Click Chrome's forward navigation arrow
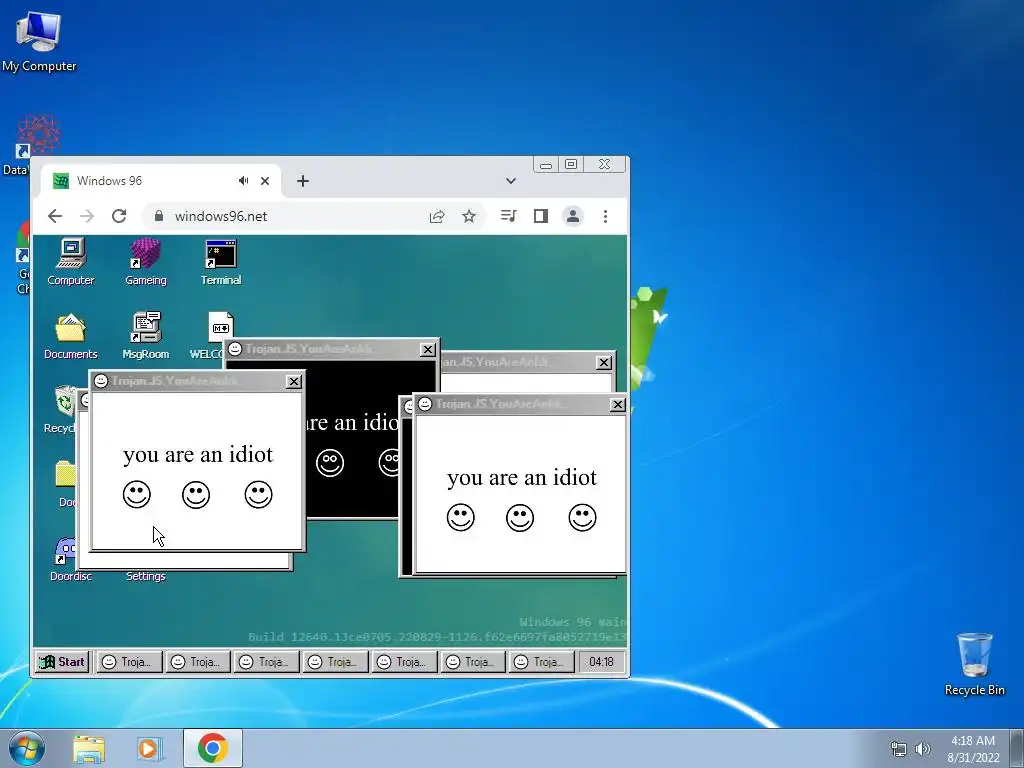The width and height of the screenshot is (1024, 768). [x=87, y=216]
